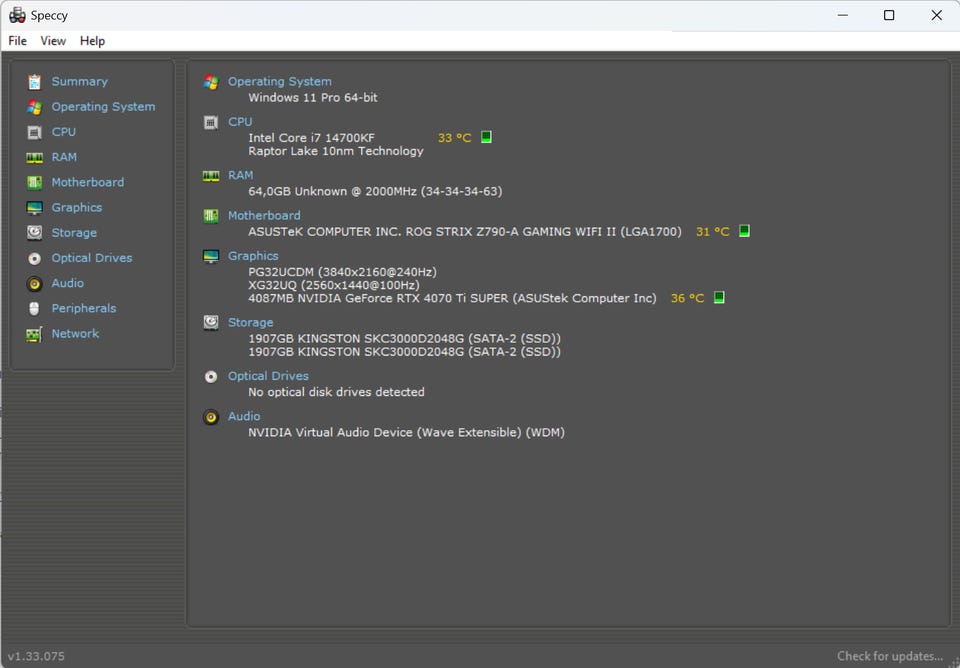Click the CPU chip icon in summary panel

pos(211,122)
